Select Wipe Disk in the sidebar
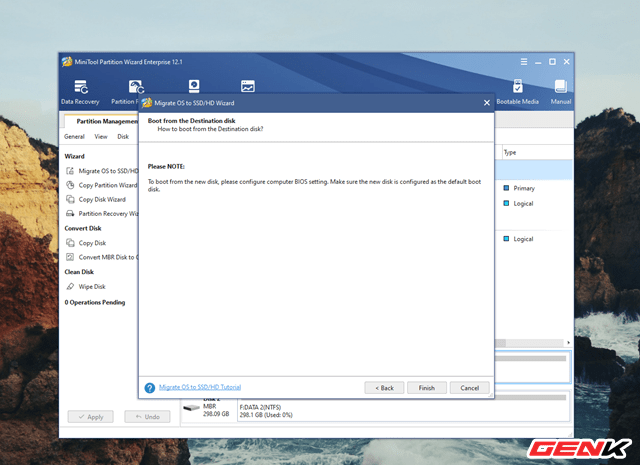The width and height of the screenshot is (640, 465). 93,286
